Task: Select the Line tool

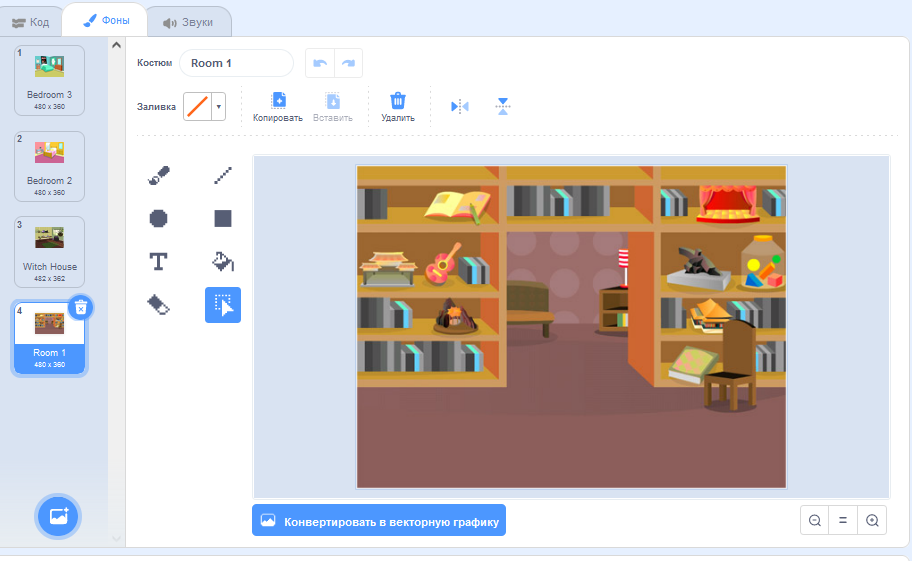Action: point(223,175)
